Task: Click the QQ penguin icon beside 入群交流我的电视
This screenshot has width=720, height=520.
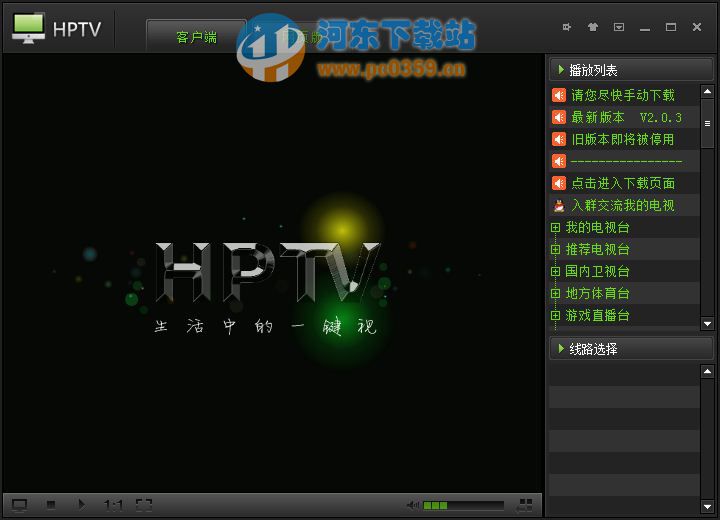Action: (x=559, y=205)
